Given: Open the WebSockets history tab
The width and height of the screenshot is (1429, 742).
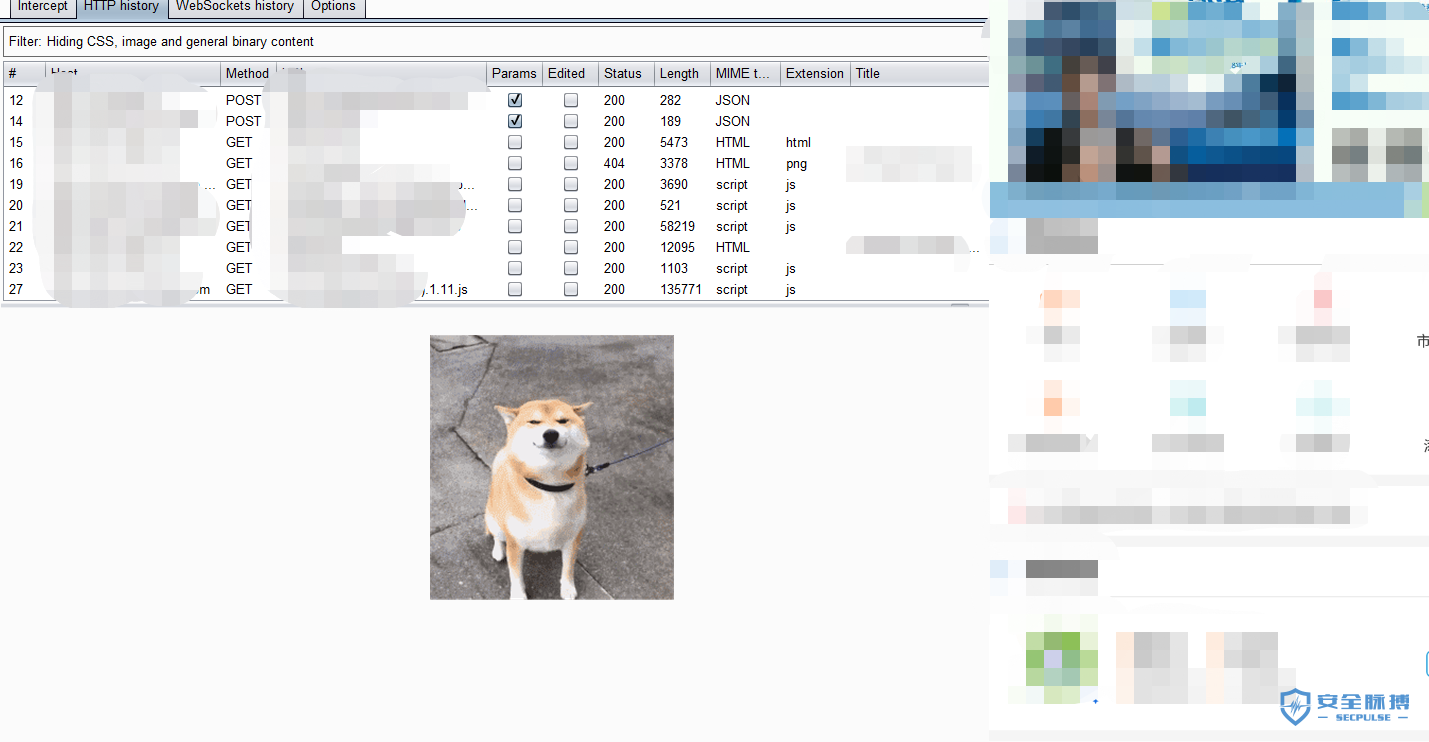Looking at the screenshot, I should pos(235,7).
